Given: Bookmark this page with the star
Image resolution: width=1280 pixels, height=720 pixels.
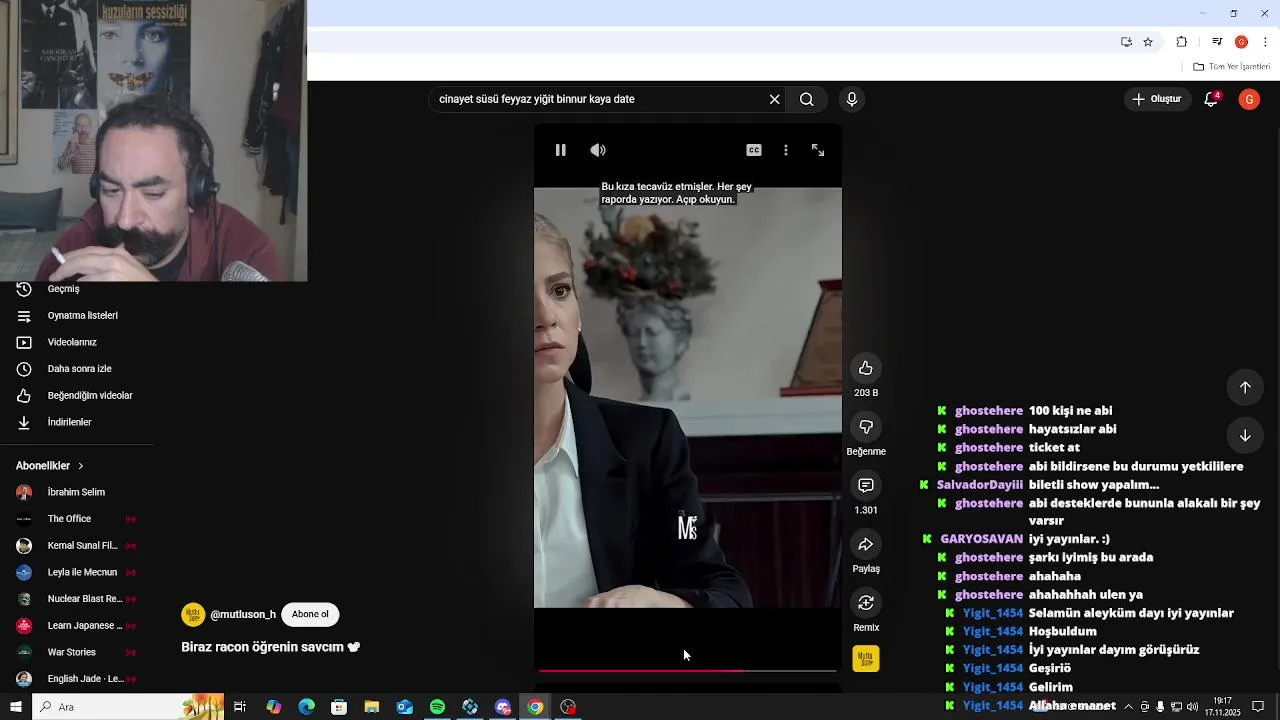Looking at the screenshot, I should coord(1148,42).
